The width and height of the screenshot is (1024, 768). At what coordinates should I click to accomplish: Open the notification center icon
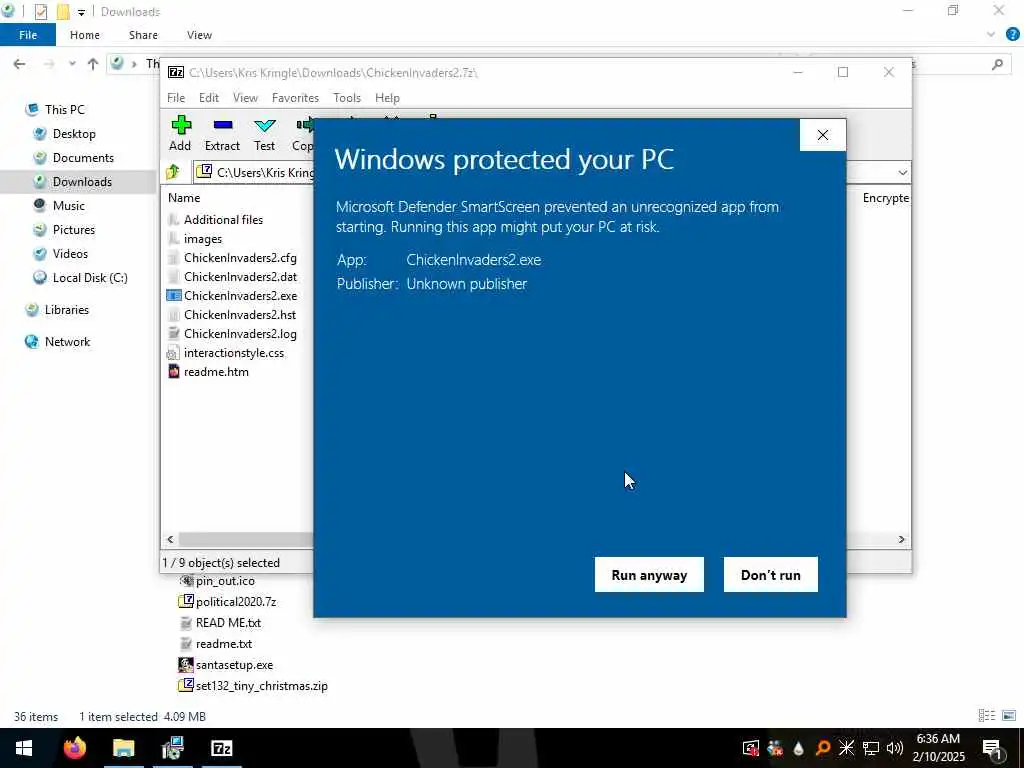(992, 748)
